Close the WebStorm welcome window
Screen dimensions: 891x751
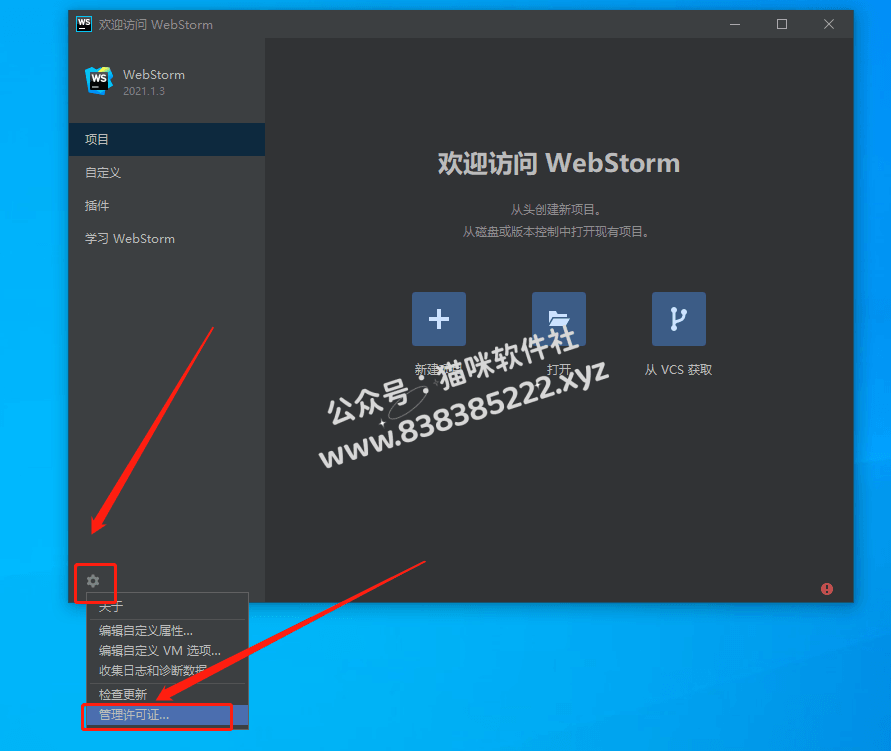tap(829, 24)
